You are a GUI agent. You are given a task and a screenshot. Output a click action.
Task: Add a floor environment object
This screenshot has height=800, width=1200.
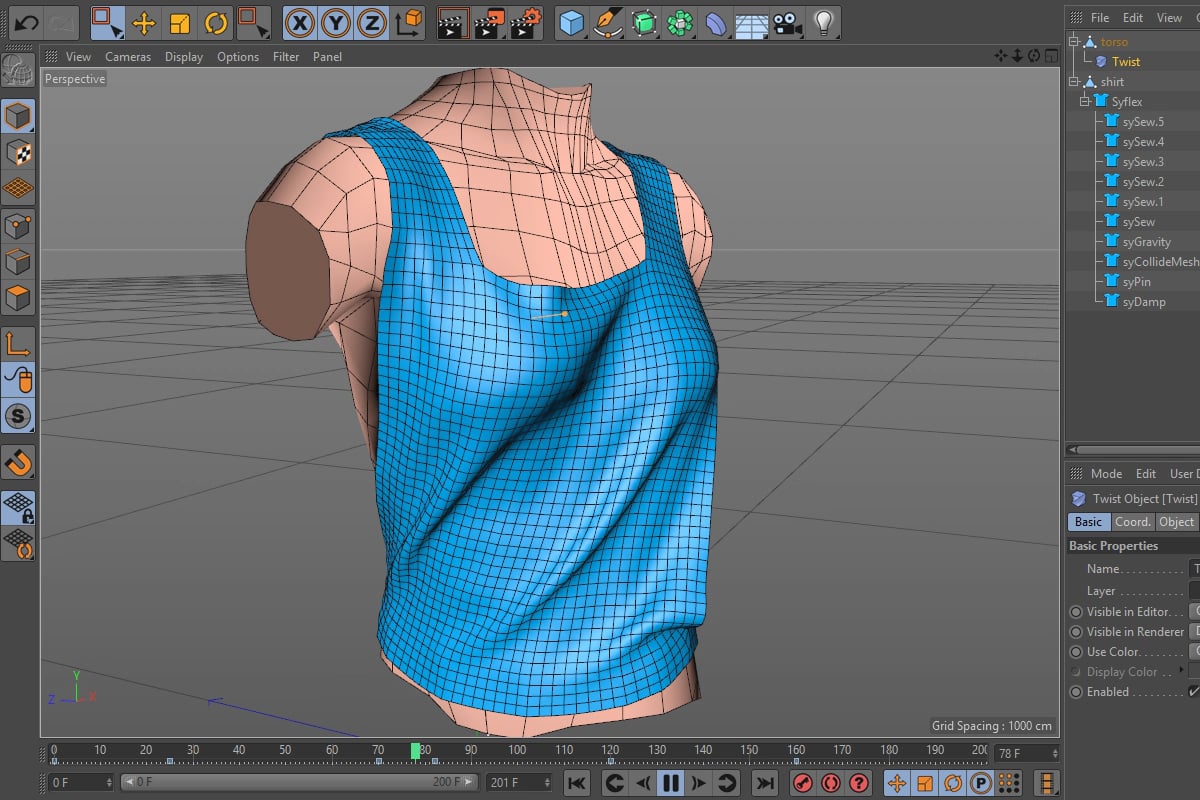pyautogui.click(x=752, y=22)
